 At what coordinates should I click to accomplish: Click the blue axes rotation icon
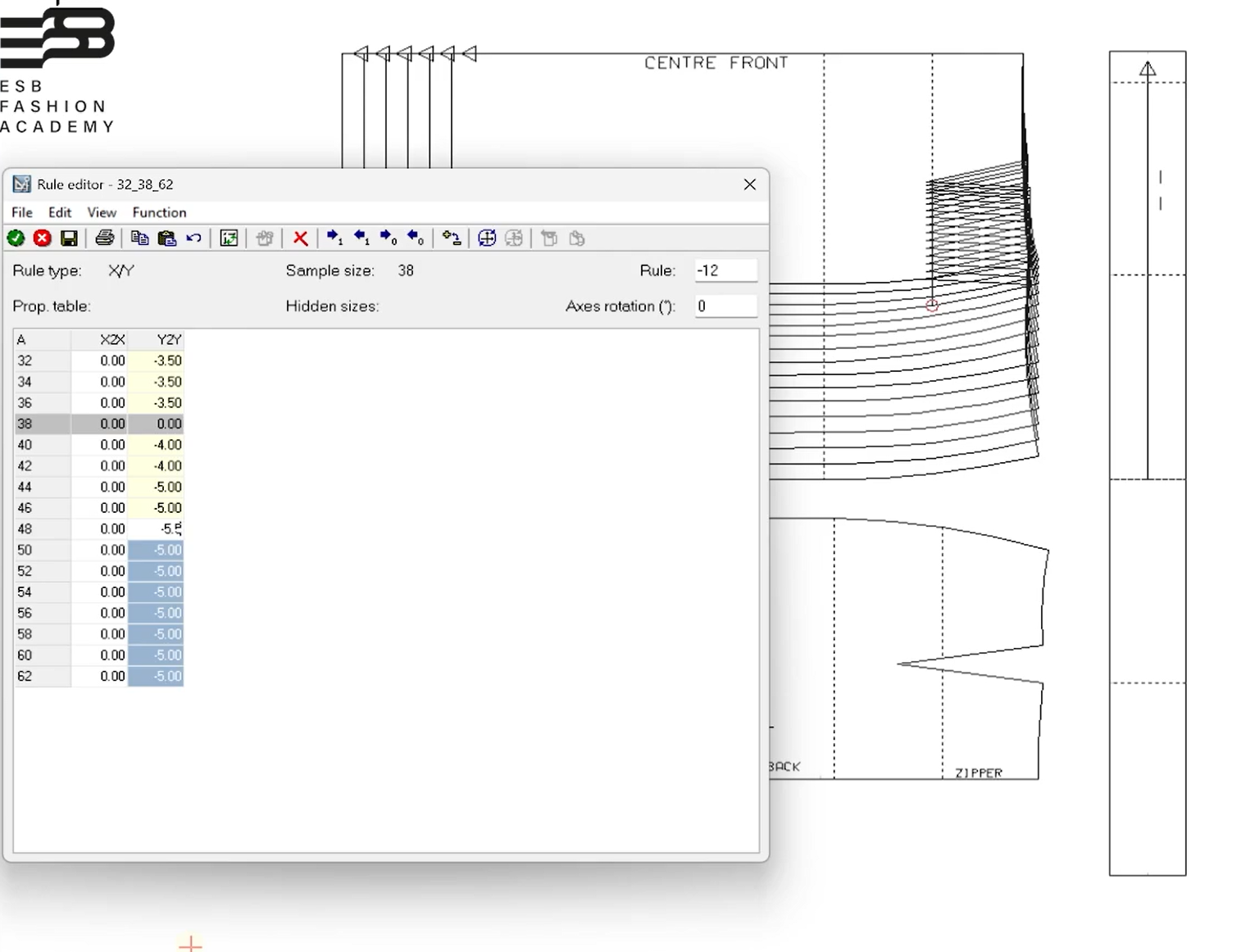[x=487, y=238]
